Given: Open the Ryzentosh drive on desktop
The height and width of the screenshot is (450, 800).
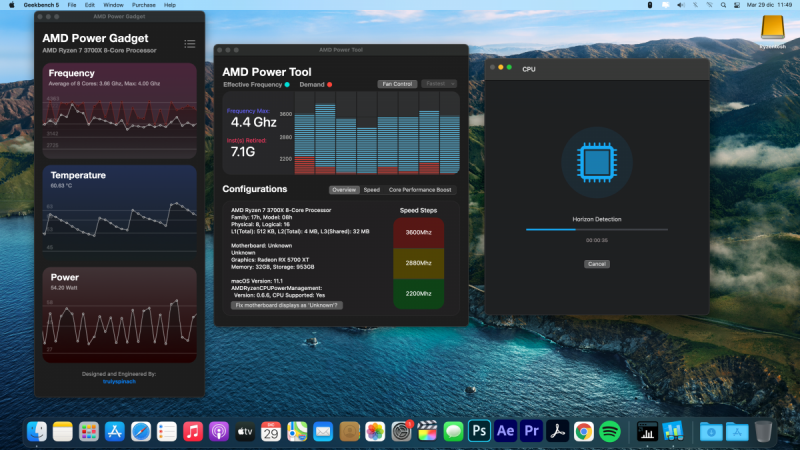Looking at the screenshot, I should [x=772, y=31].
